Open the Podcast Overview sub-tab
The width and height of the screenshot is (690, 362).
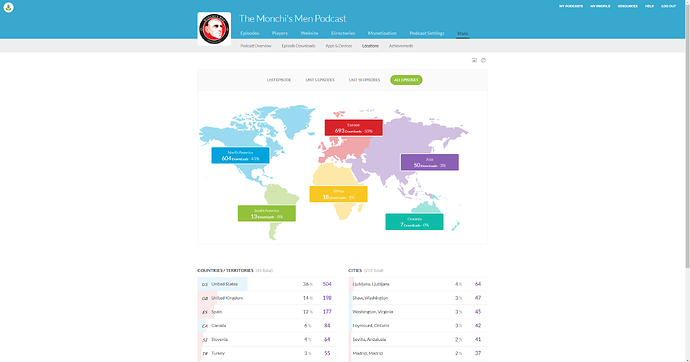coord(256,46)
